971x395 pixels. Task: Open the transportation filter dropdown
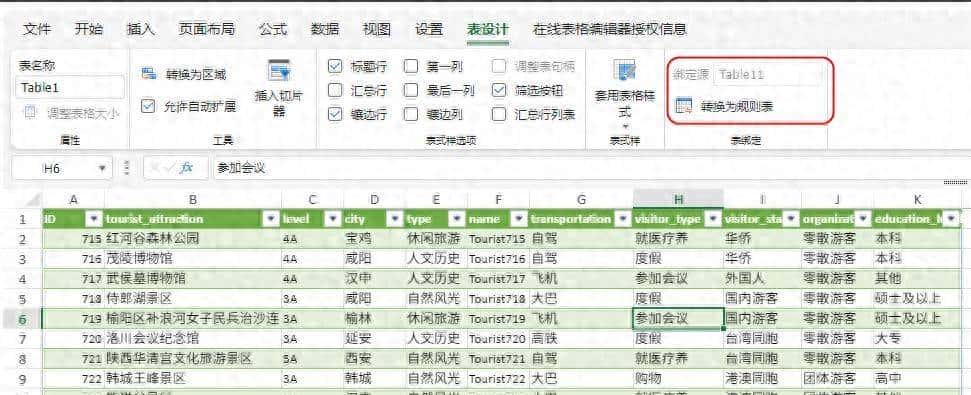(622, 219)
